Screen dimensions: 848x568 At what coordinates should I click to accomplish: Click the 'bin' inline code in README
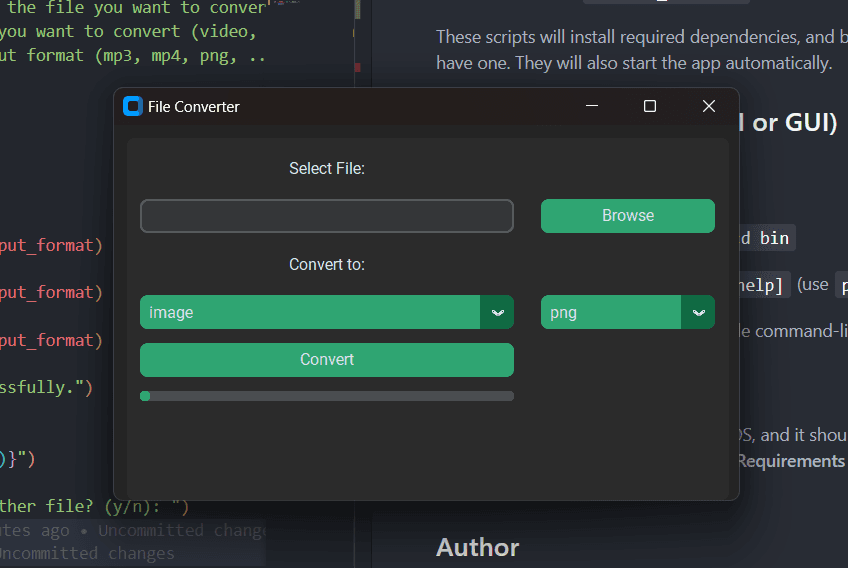(x=774, y=238)
